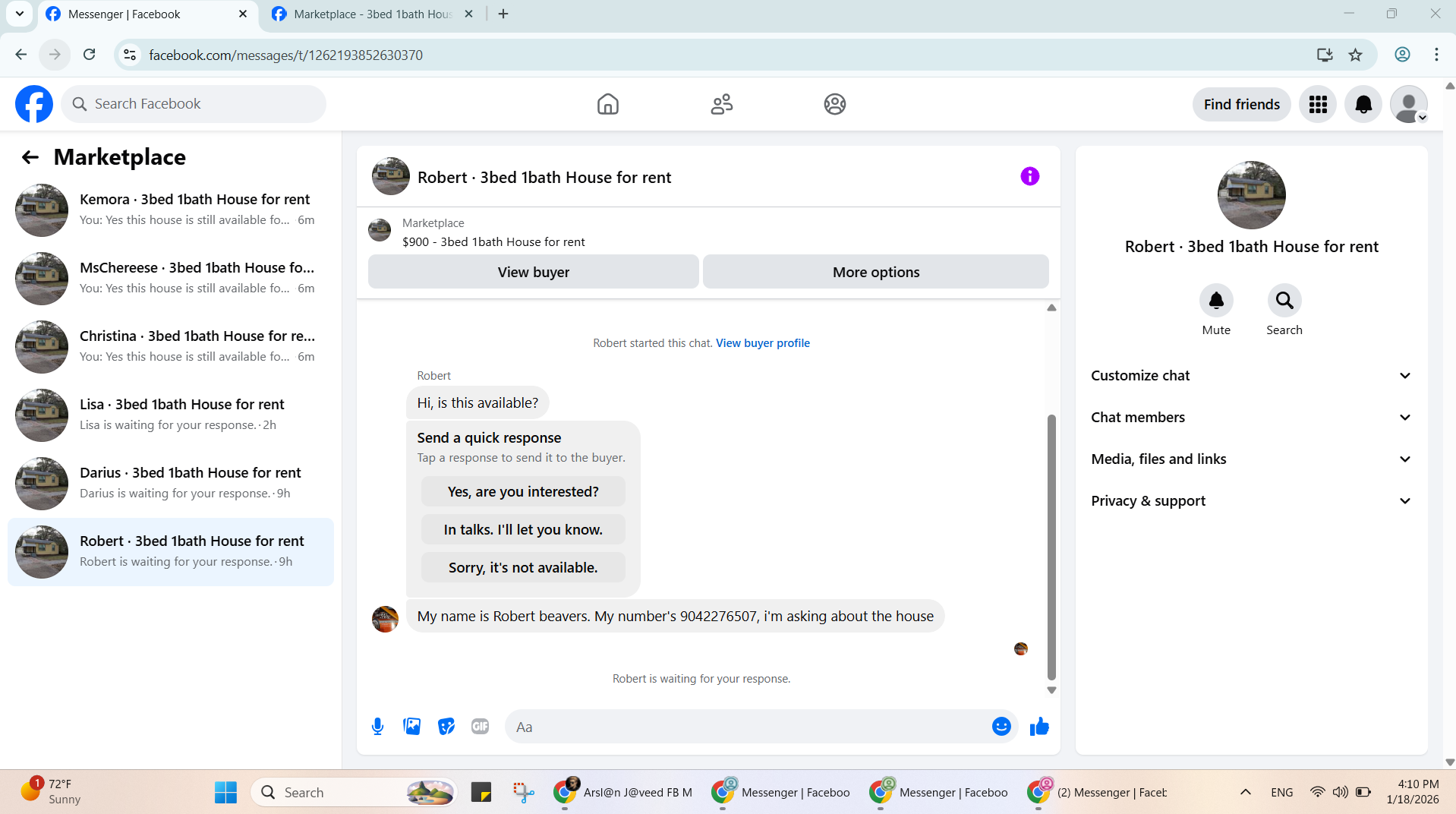Click the More options button
The image size is (1456, 814).
pos(876,272)
